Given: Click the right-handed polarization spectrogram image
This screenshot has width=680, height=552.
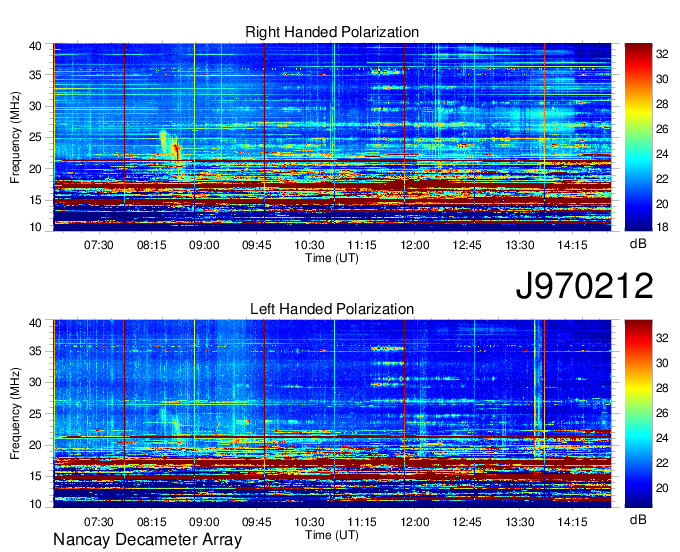Looking at the screenshot, I should 332,137.
